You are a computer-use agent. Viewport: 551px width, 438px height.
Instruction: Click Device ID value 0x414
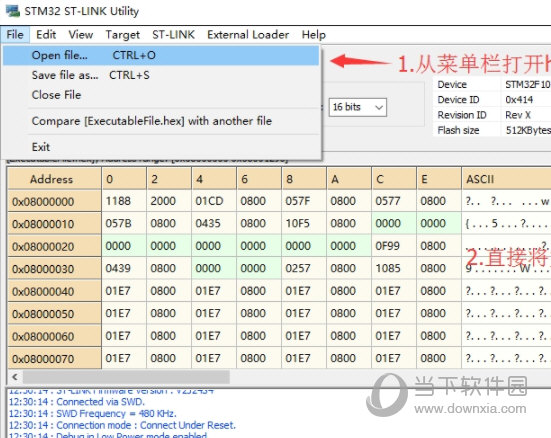(x=519, y=100)
